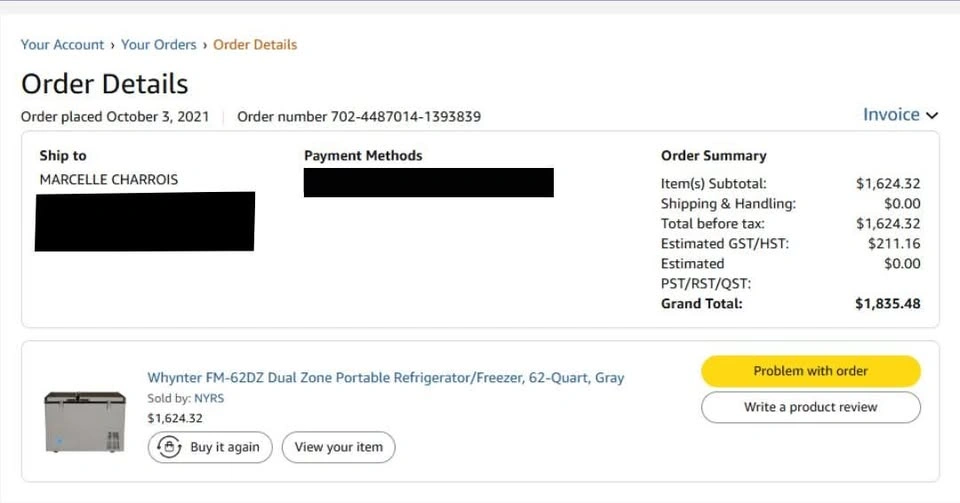Click the MARCELLE CHARROIS ship-to name
Viewport: 960px width, 503px height.
(108, 180)
